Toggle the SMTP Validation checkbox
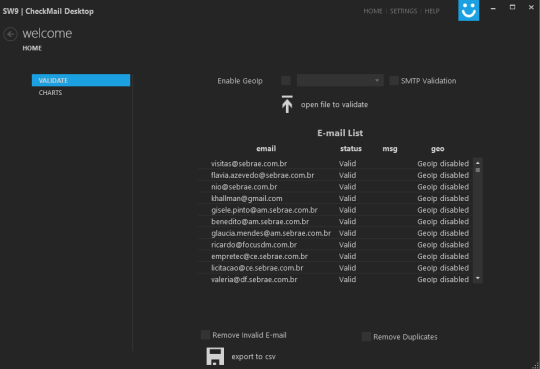 pos(394,81)
